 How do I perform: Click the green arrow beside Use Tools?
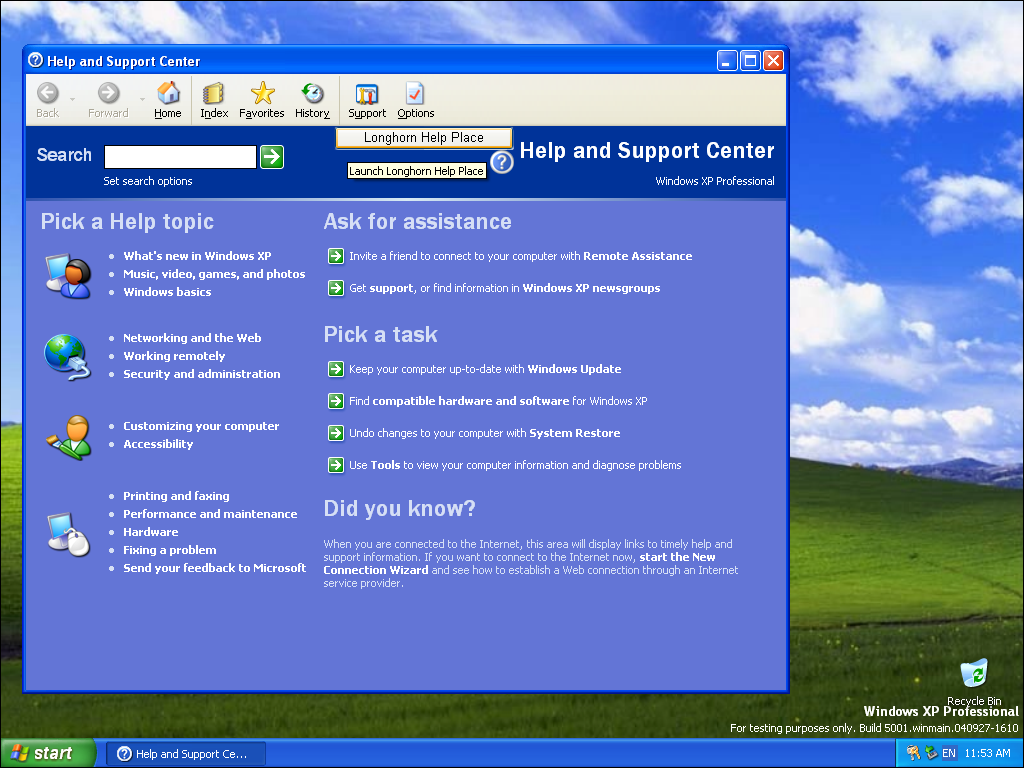coord(336,465)
